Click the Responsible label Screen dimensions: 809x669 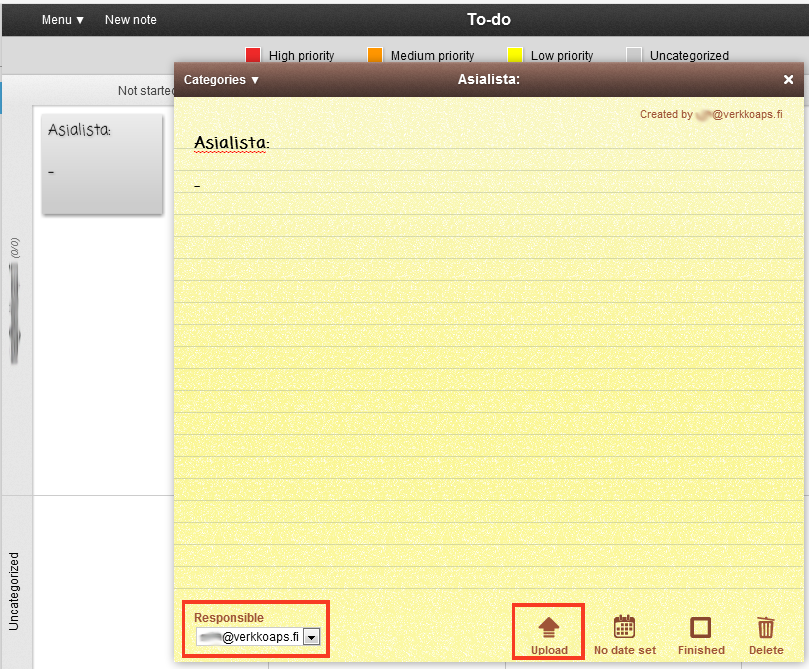(x=229, y=618)
